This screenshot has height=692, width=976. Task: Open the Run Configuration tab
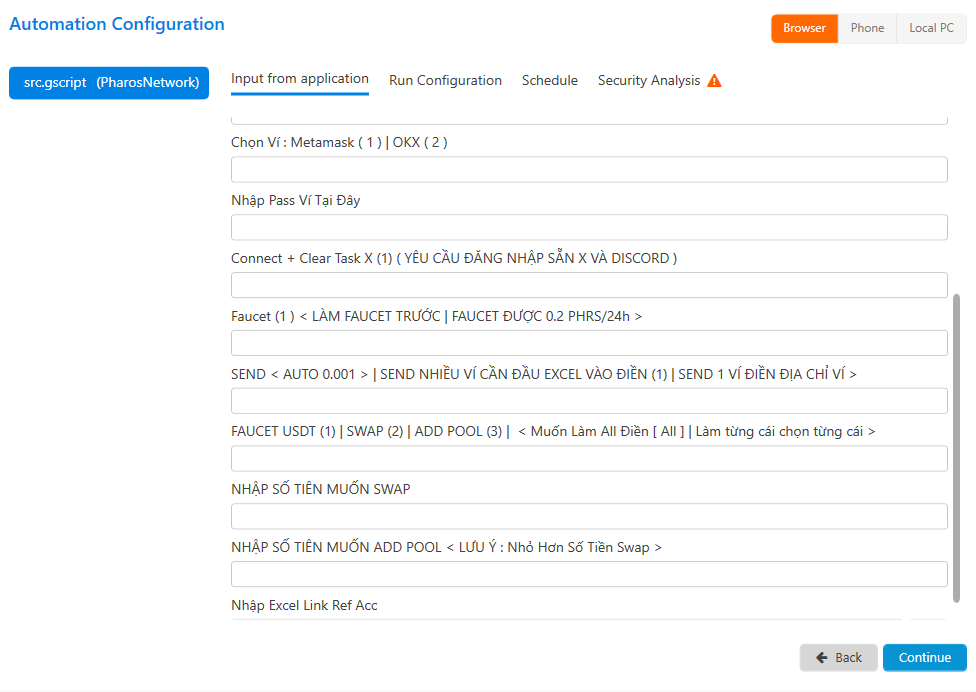[x=445, y=80]
